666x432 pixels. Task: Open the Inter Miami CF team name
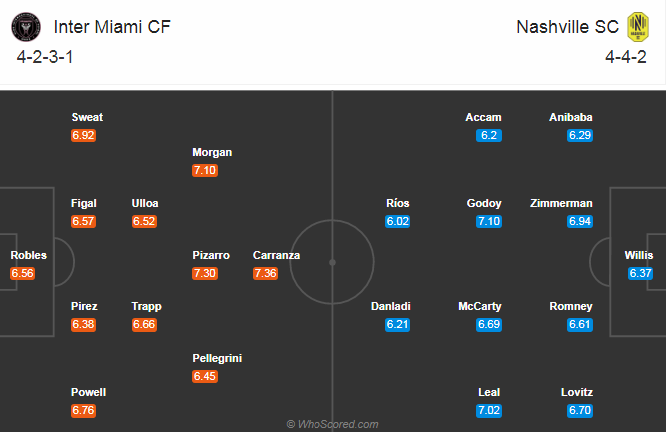coord(111,26)
